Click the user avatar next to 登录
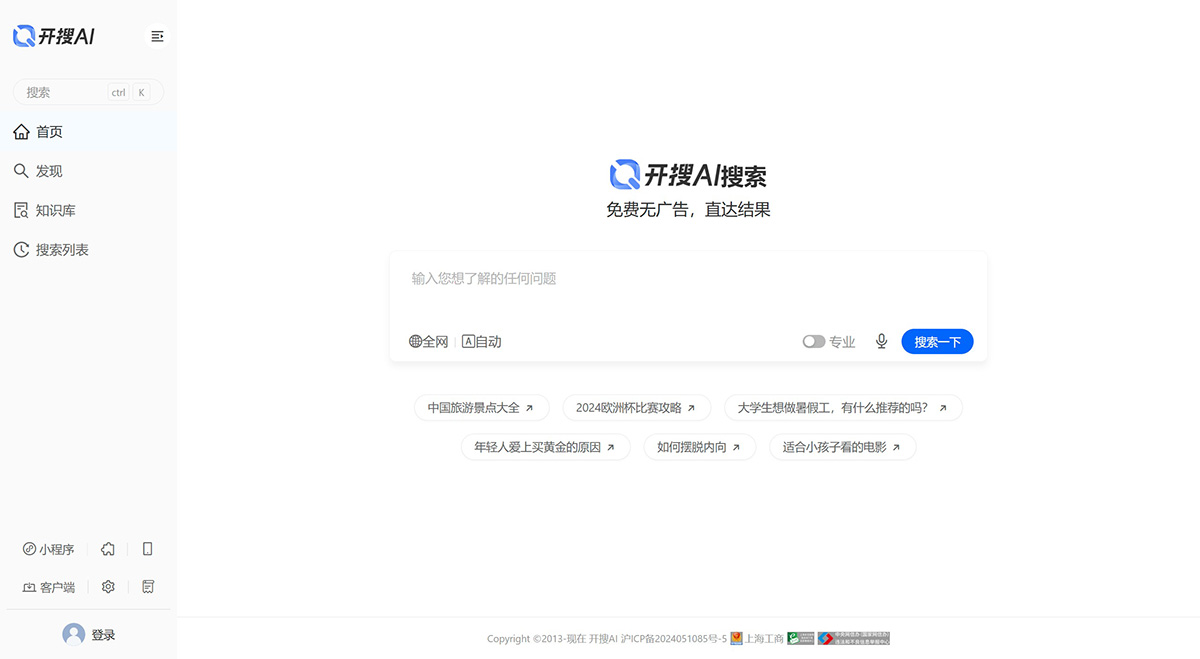Viewport: 1200px width, 659px height. click(73, 634)
